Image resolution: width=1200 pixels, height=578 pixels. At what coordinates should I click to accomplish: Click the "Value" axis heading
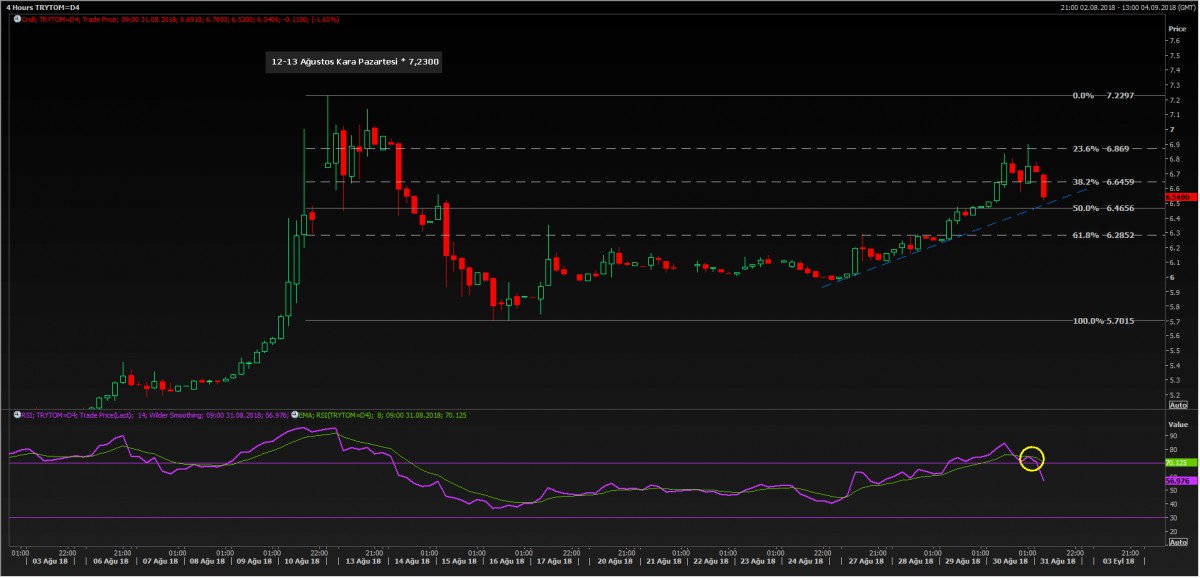coord(1177,423)
